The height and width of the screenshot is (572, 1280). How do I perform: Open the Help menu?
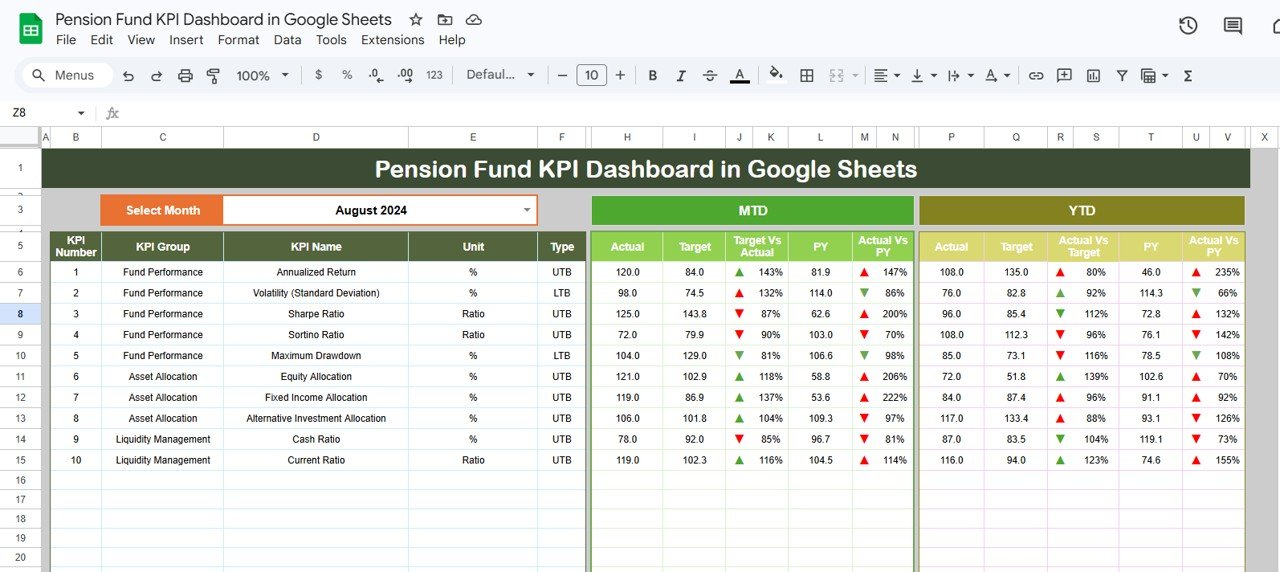[452, 40]
